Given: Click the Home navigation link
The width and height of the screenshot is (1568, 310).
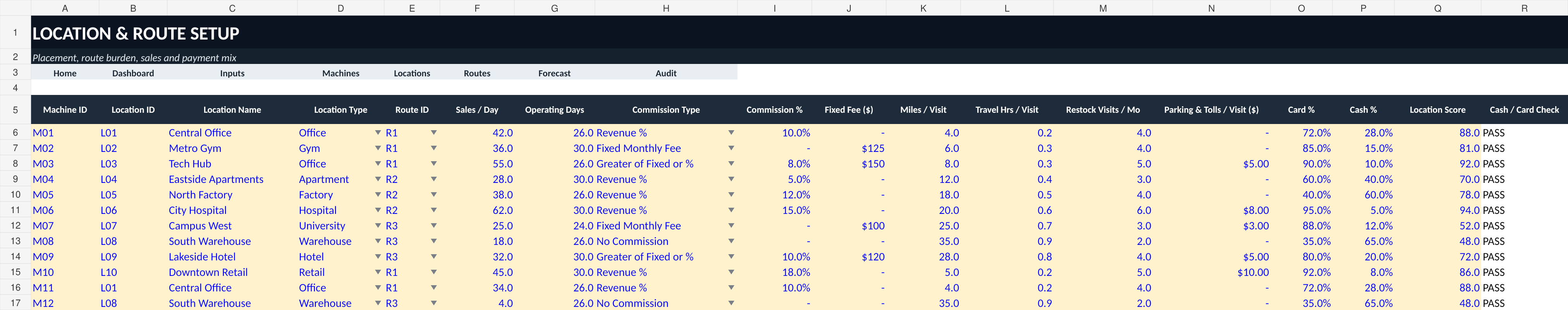Looking at the screenshot, I should [65, 73].
